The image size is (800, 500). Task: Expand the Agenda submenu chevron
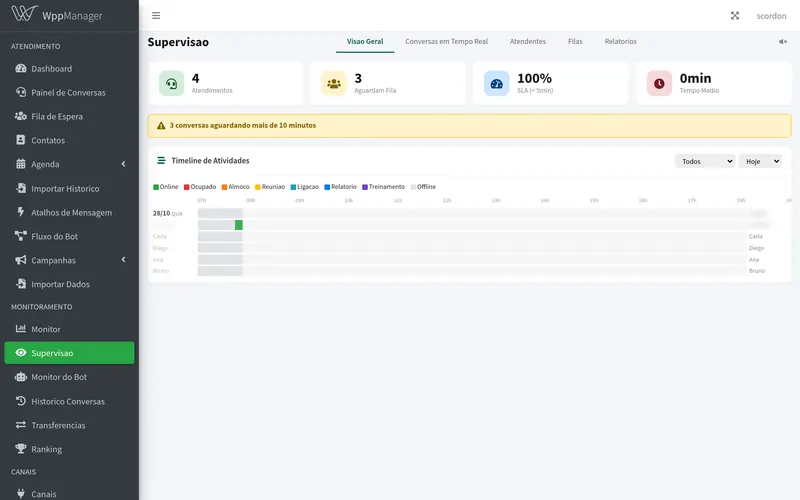coord(123,164)
